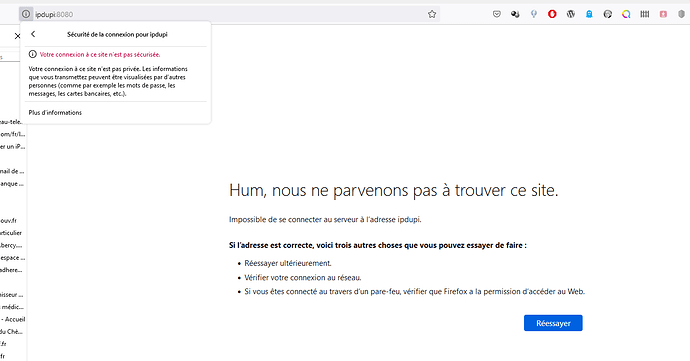Click the site information icon in address bar
The image size is (690, 361).
point(26,14)
